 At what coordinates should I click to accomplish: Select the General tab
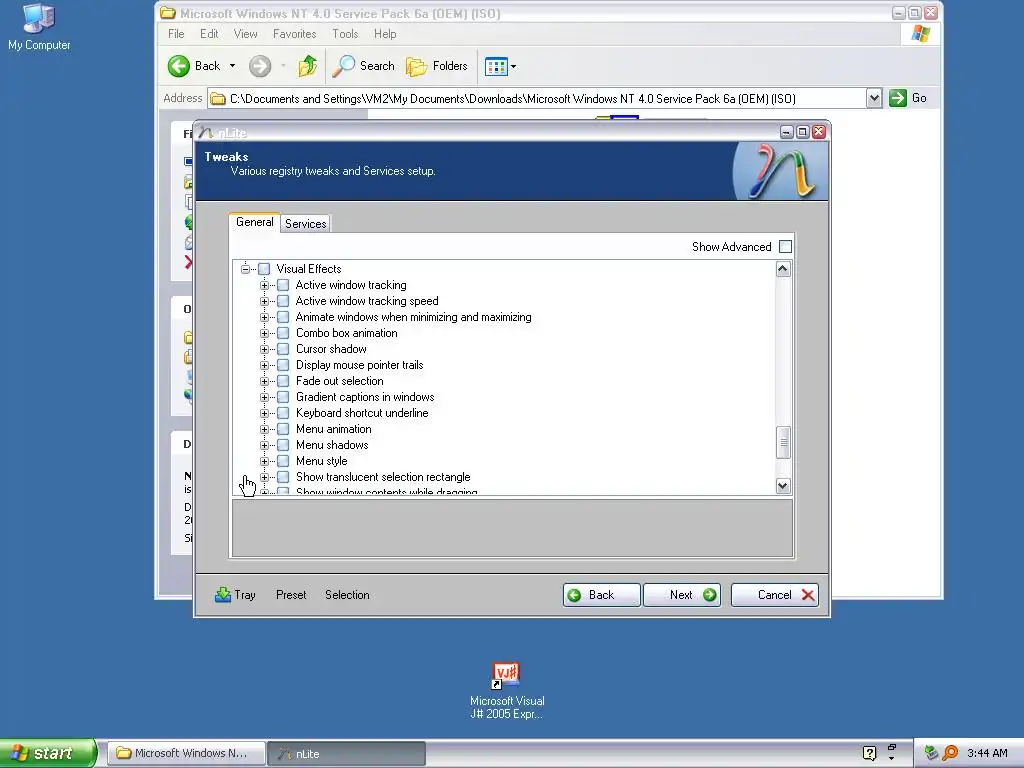pyautogui.click(x=255, y=222)
